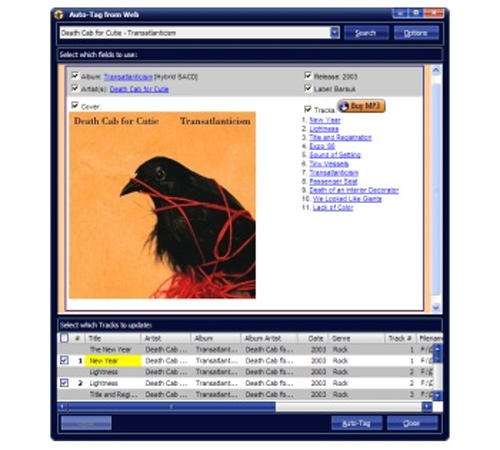Image resolution: width=500 pixels, height=450 pixels.
Task: Toggle the Tracks checkbox
Action: 308,109
